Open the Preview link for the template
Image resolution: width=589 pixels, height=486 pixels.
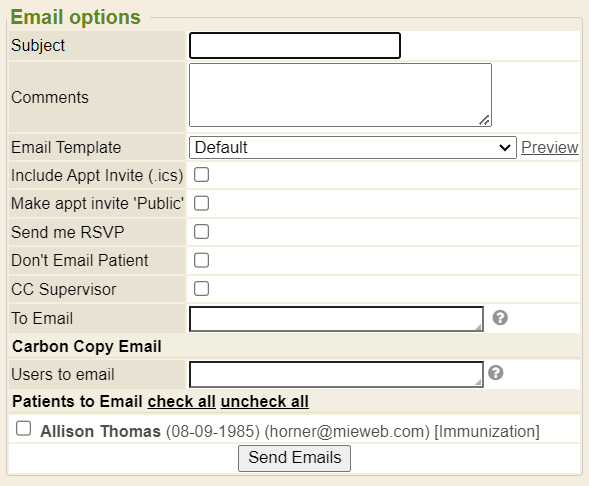click(550, 147)
